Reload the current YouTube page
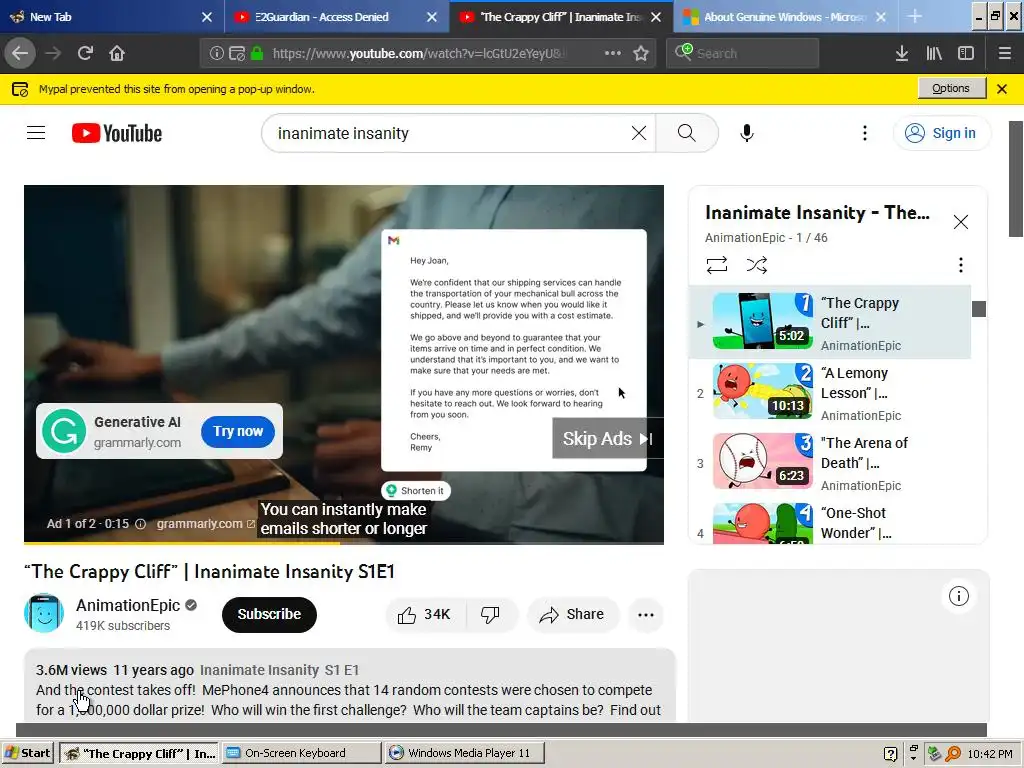Viewport: 1024px width, 768px height. (x=85, y=54)
